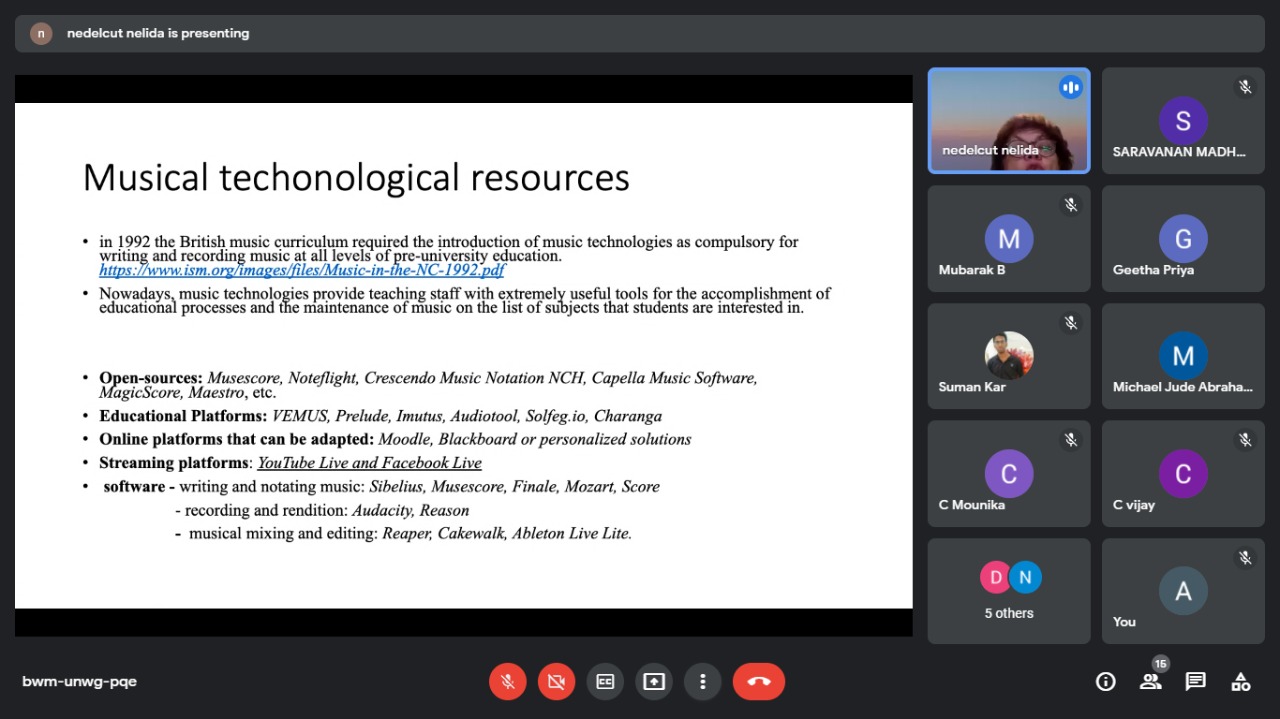Click the S avatar of SARAVANAN MADH...
The width and height of the screenshot is (1280, 719).
(x=1183, y=121)
